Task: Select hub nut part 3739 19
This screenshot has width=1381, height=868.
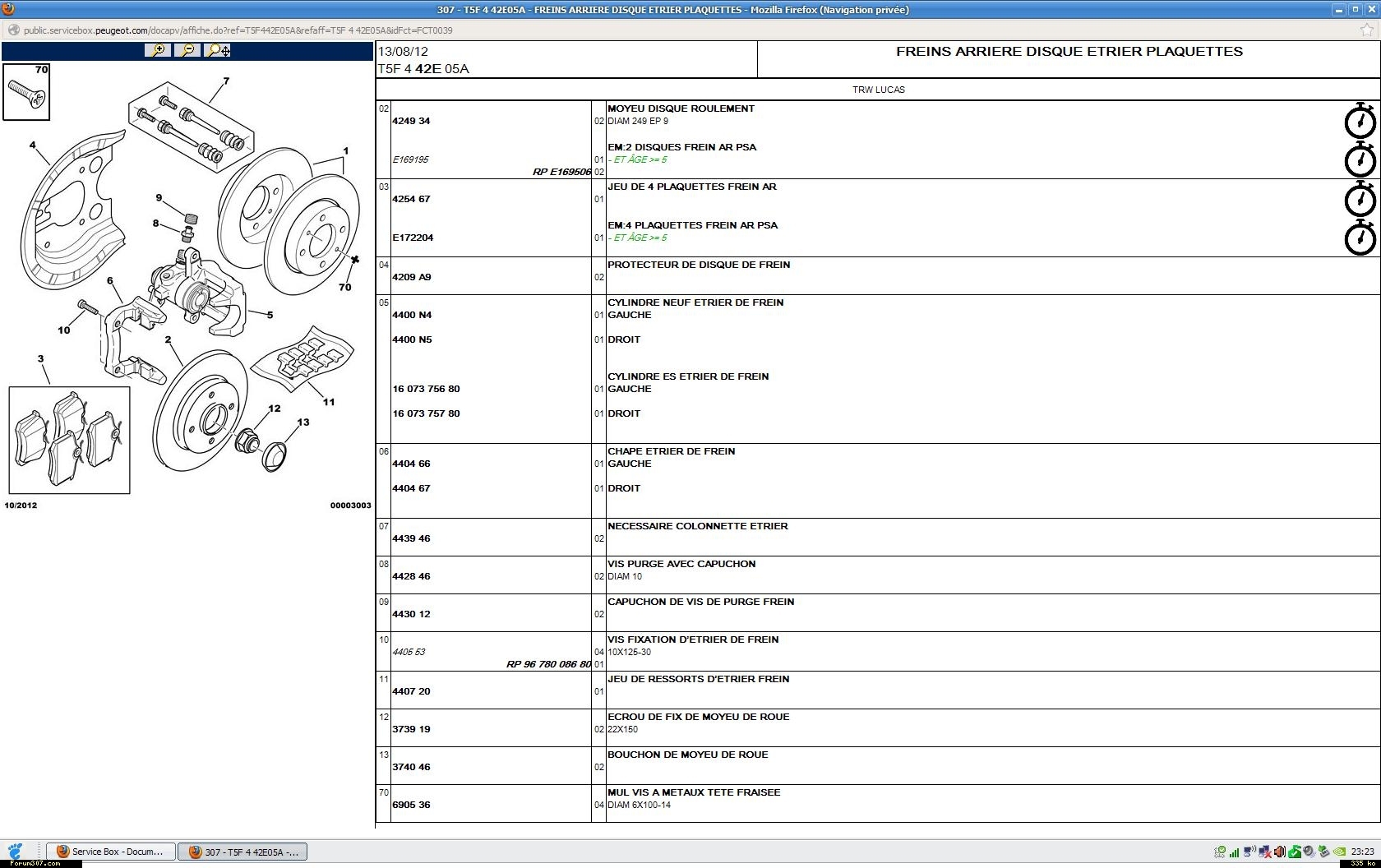Action: pyautogui.click(x=411, y=729)
